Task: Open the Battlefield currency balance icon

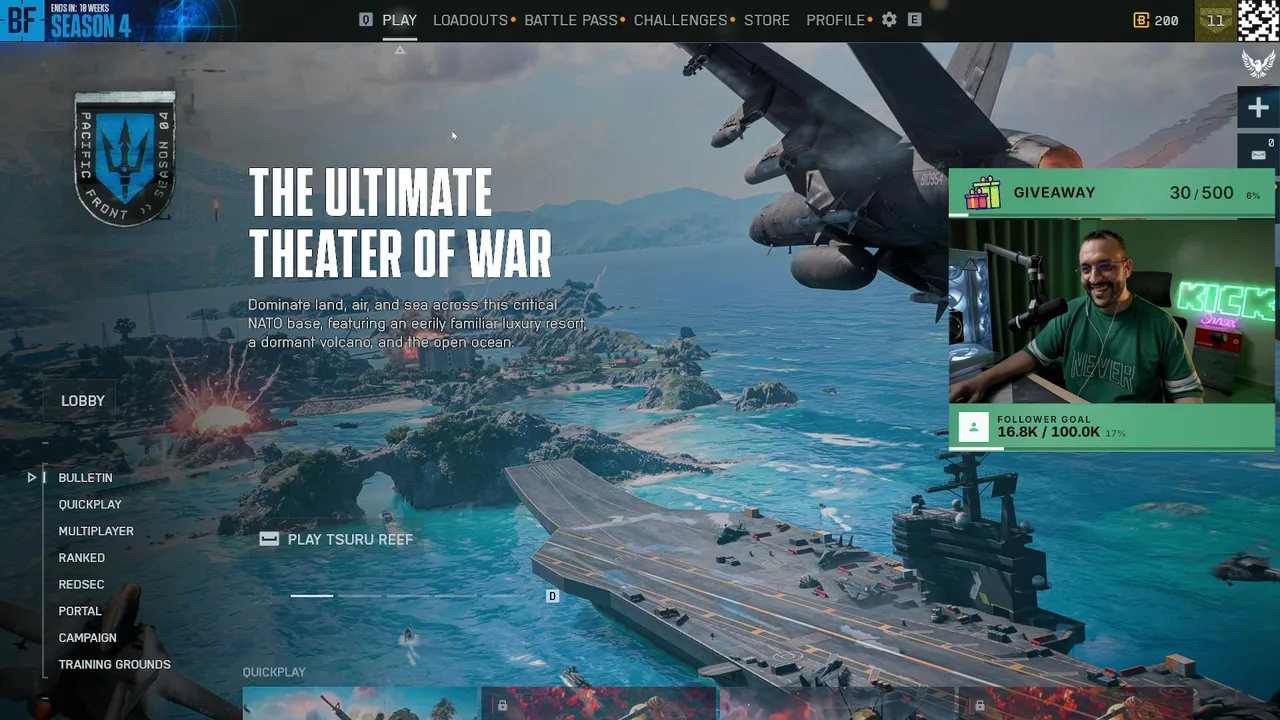Action: coord(1141,20)
